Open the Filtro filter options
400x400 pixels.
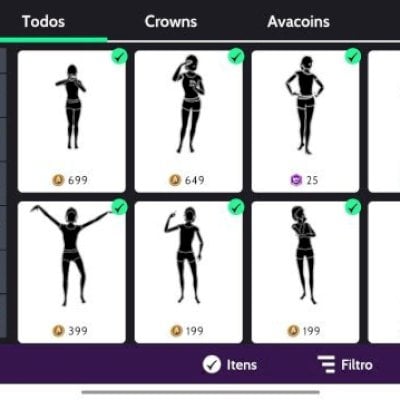tap(345, 364)
